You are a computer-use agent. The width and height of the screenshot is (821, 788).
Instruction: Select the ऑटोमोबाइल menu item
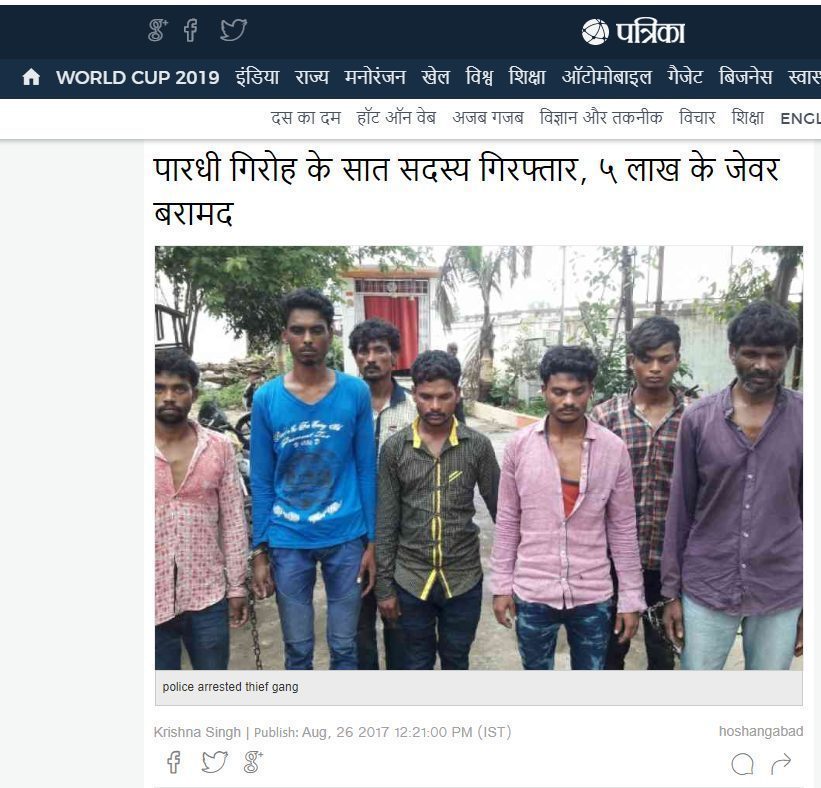pyautogui.click(x=606, y=77)
